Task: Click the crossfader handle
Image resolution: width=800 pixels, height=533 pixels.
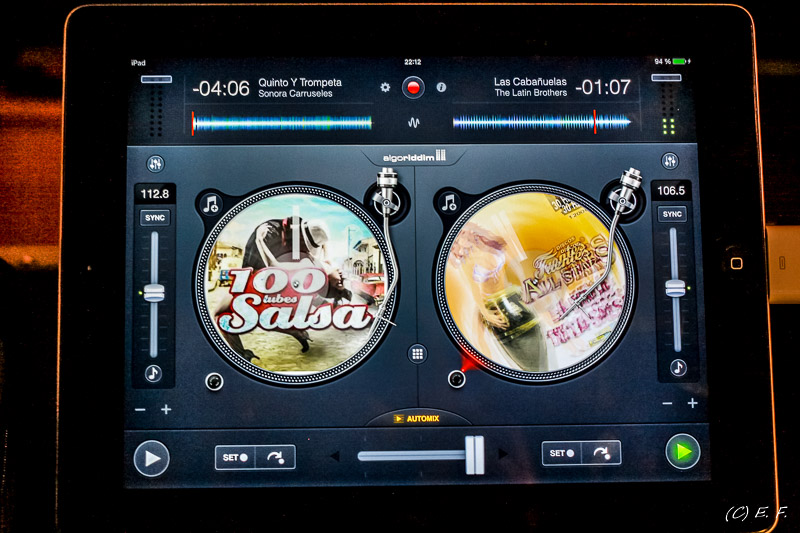Action: pos(474,455)
